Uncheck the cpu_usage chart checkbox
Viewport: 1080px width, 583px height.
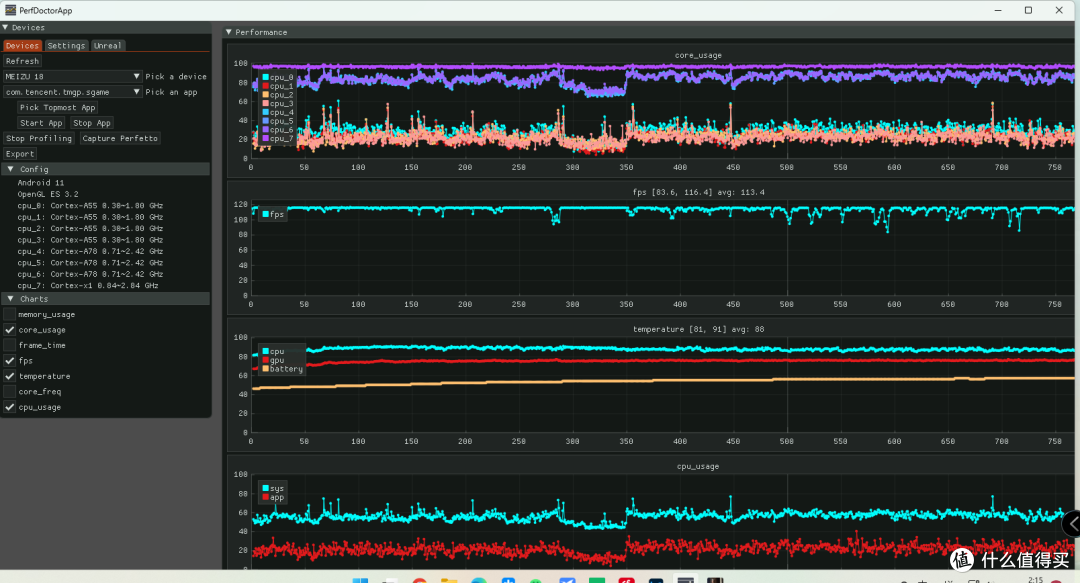tap(10, 407)
